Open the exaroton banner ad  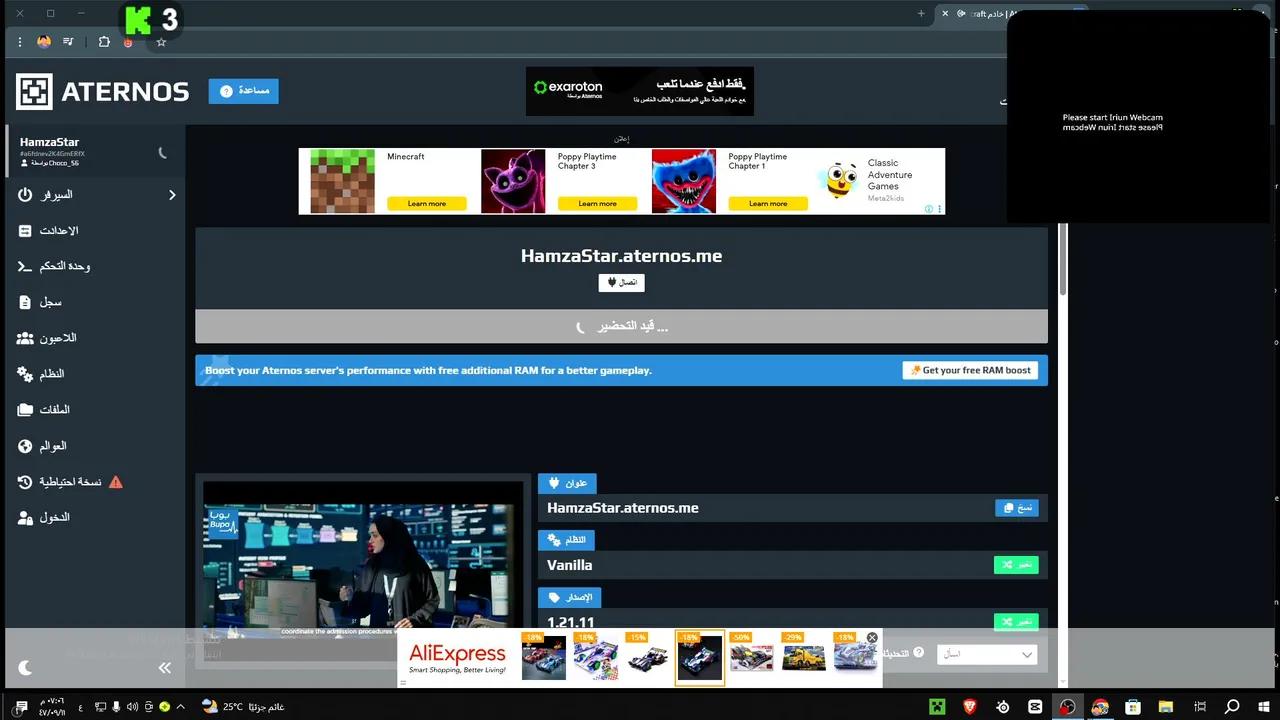(x=640, y=91)
